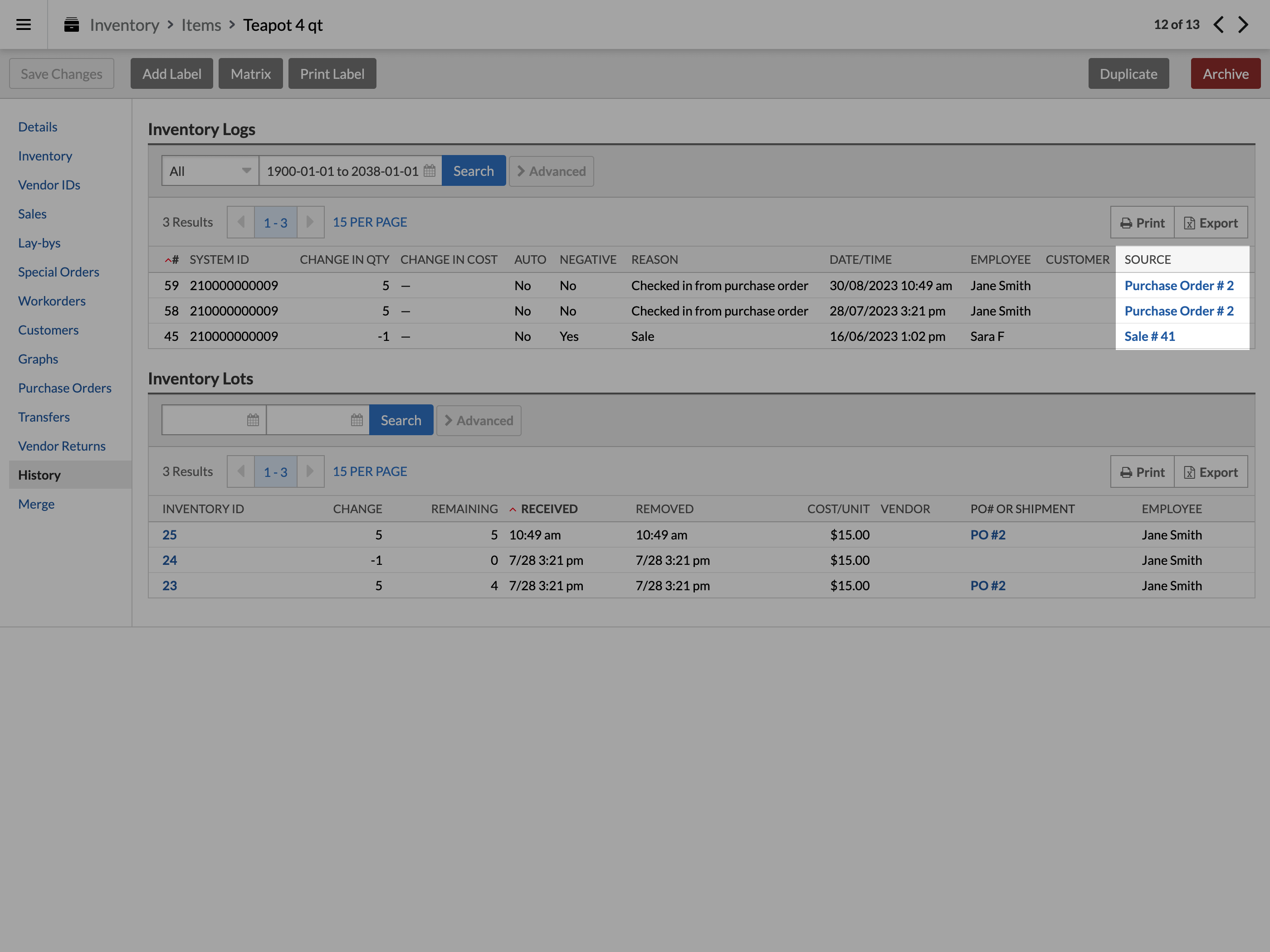The height and width of the screenshot is (952, 1270).
Task: Open Graphs section
Action: click(38, 359)
